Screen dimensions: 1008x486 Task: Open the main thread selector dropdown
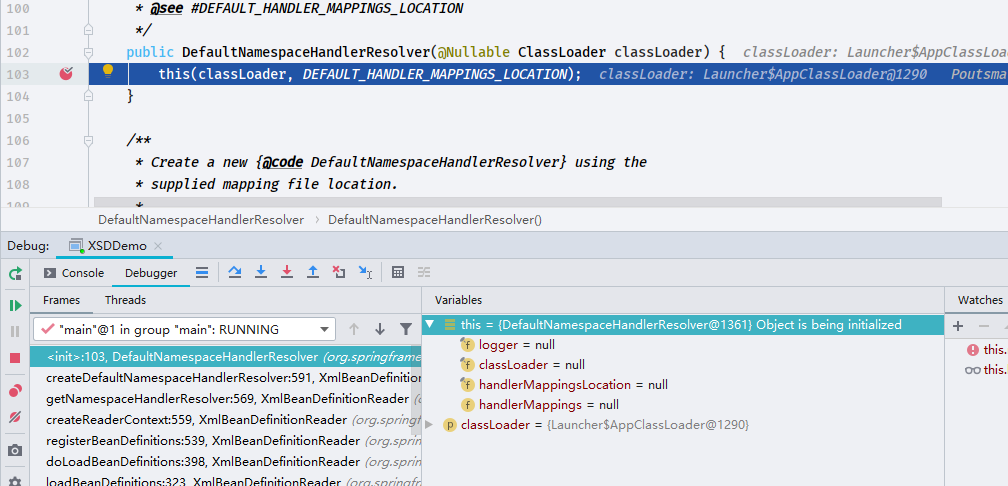(x=184, y=330)
